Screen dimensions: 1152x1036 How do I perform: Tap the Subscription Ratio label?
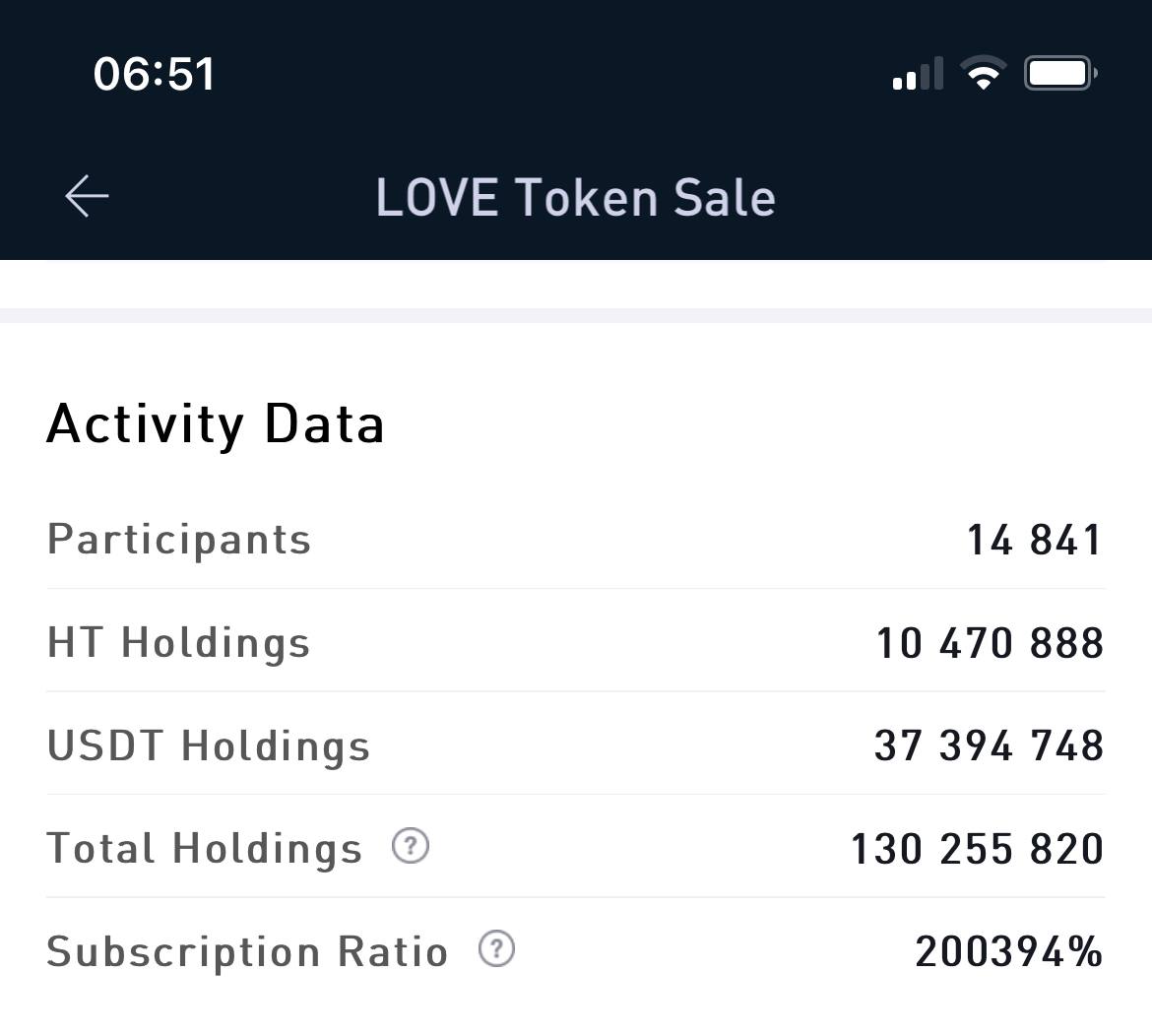(x=247, y=952)
